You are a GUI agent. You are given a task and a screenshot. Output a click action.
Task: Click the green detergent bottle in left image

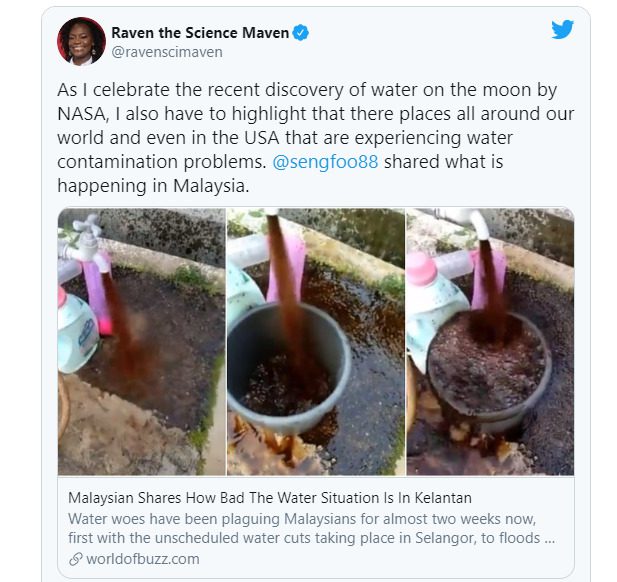[77, 331]
